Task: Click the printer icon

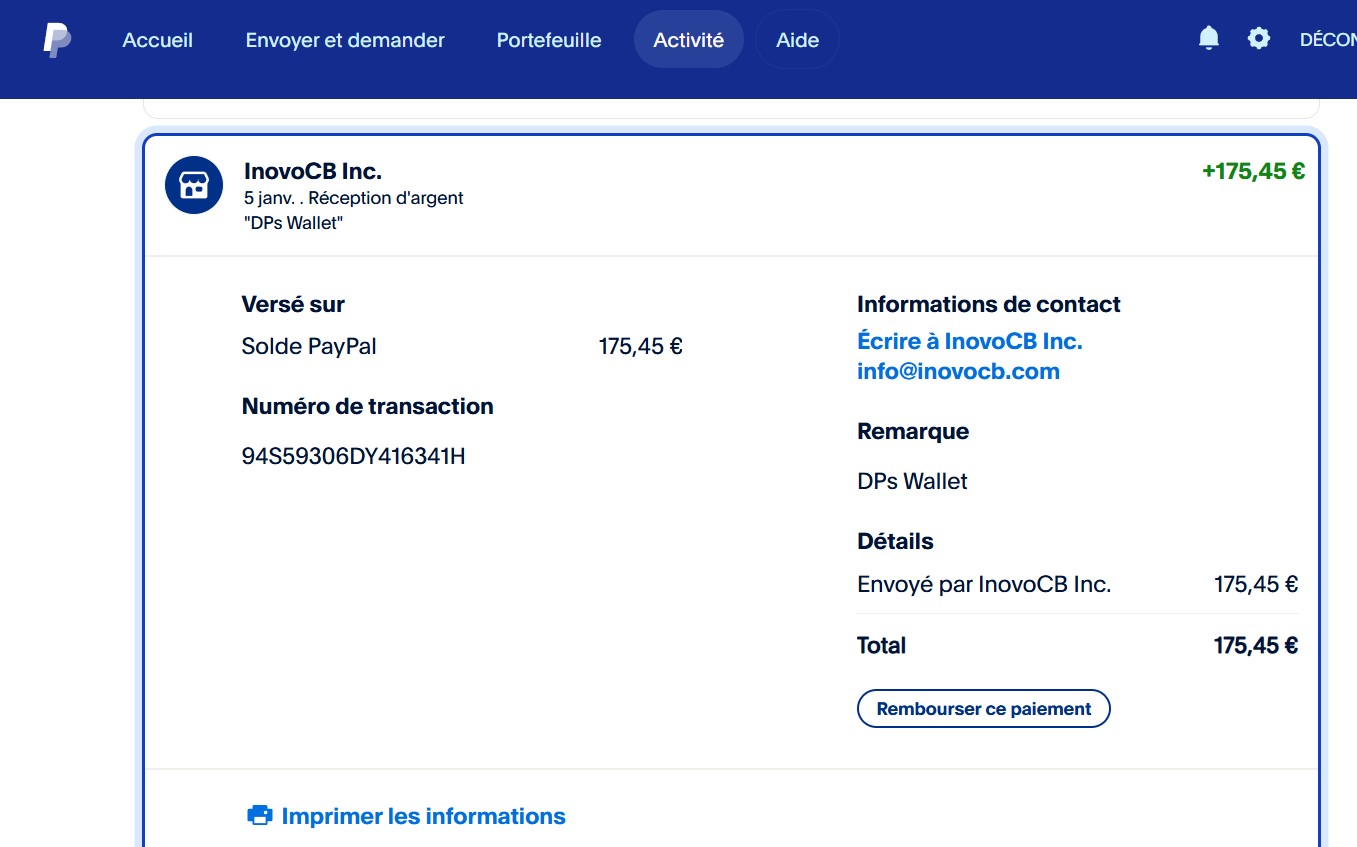Action: point(260,816)
